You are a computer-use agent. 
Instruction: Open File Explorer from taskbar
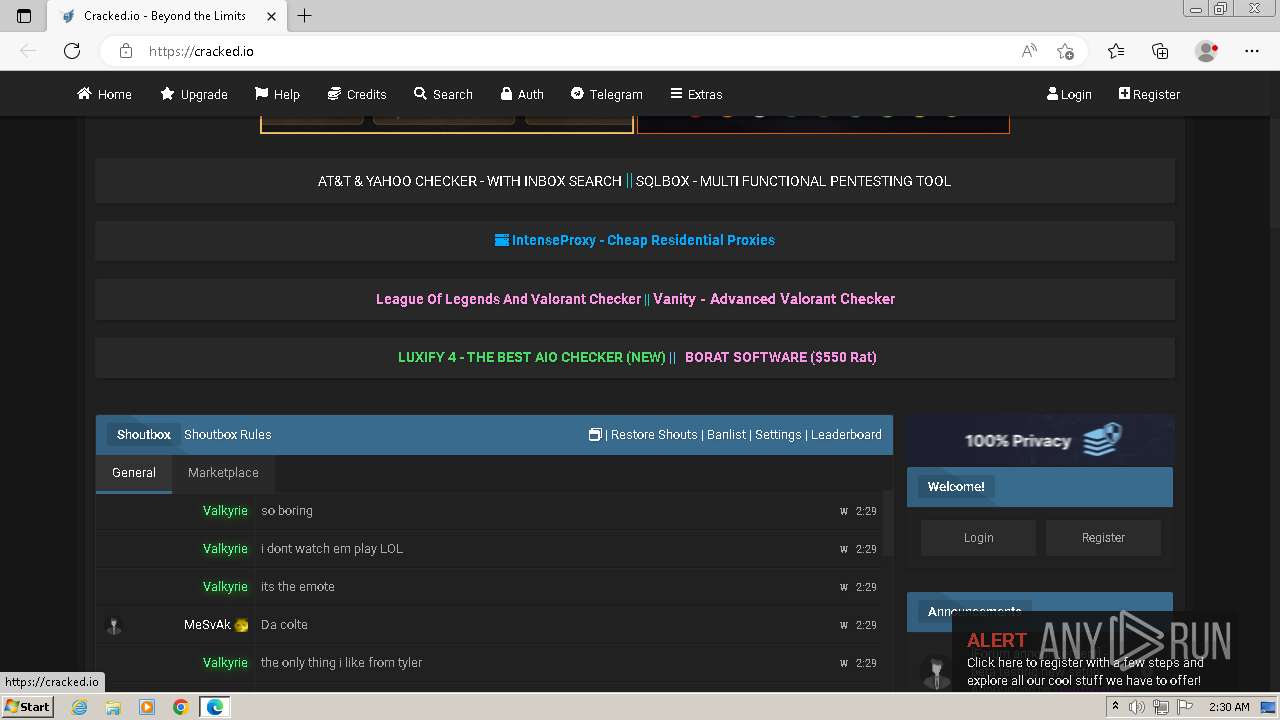point(113,707)
